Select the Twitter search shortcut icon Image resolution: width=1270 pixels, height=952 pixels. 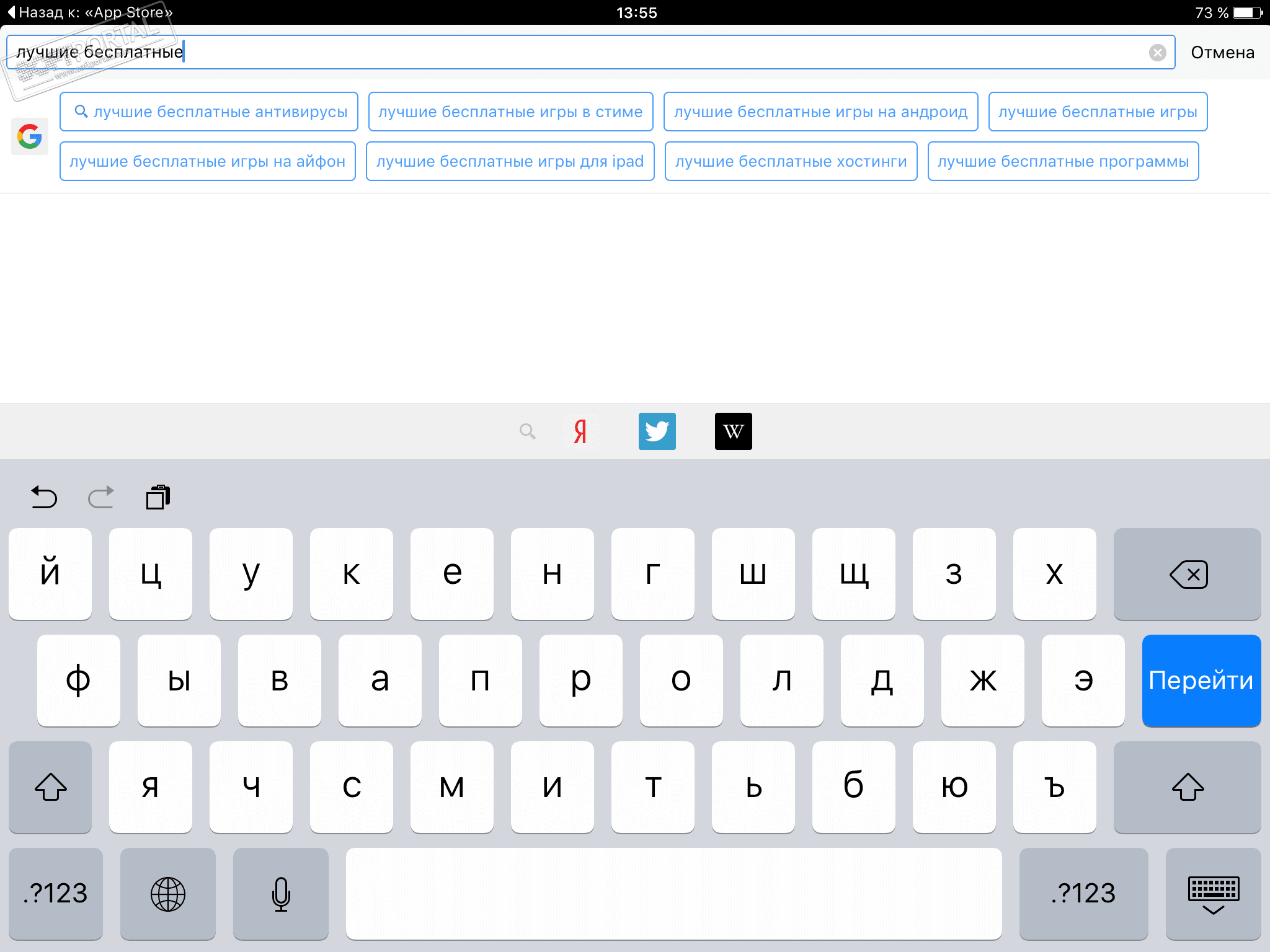pos(657,431)
